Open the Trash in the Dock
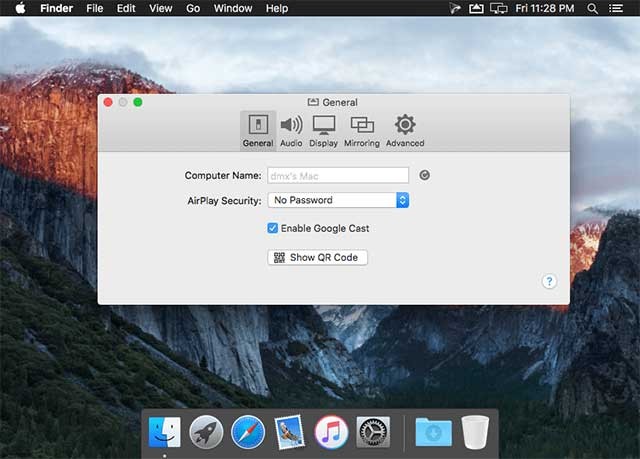Screen dimensions: 640x459 coord(476,432)
